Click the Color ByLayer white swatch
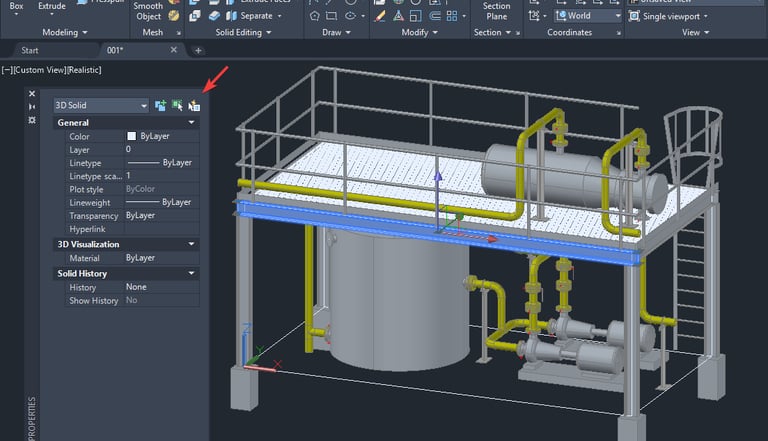The width and height of the screenshot is (768, 441). [131, 136]
